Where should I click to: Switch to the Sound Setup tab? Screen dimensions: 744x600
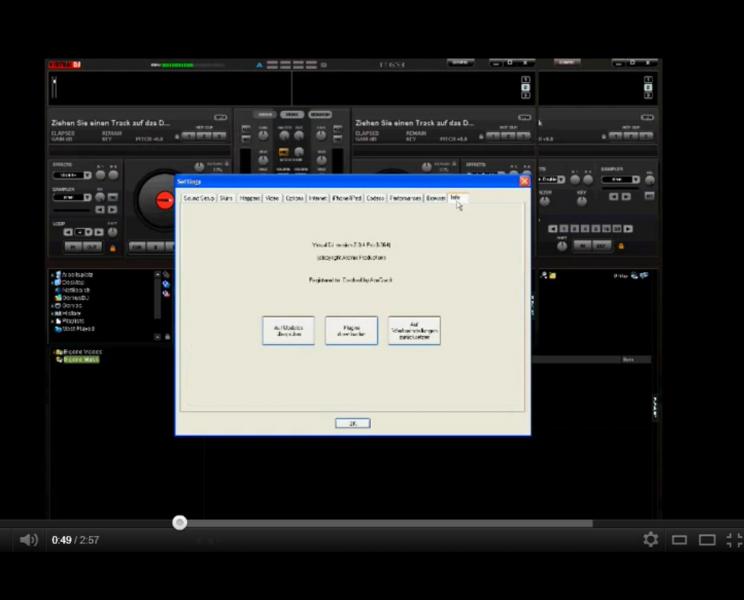point(199,198)
